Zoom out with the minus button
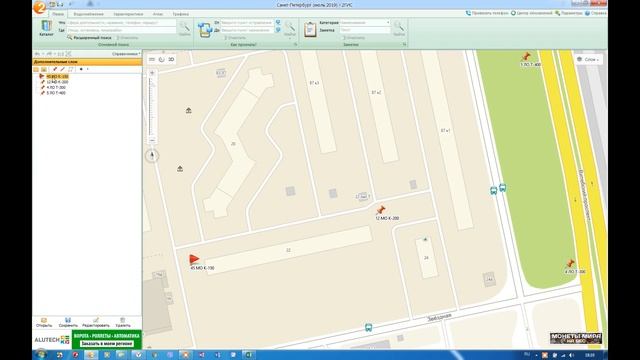Image resolution: width=640 pixels, height=360 pixels. point(152,140)
